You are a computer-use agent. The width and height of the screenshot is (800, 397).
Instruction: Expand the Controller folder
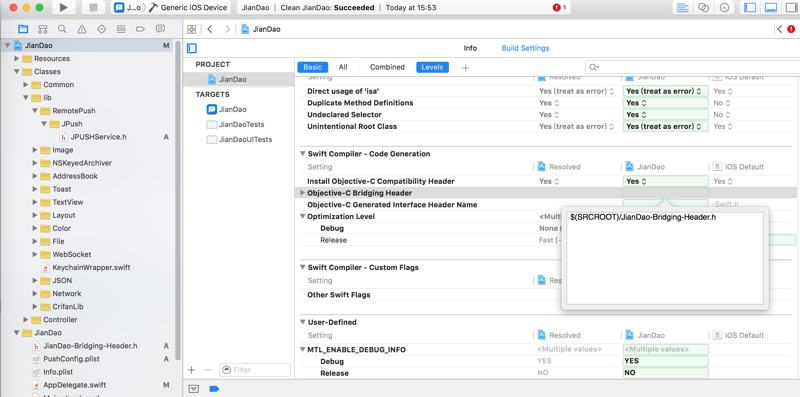[x=26, y=319]
